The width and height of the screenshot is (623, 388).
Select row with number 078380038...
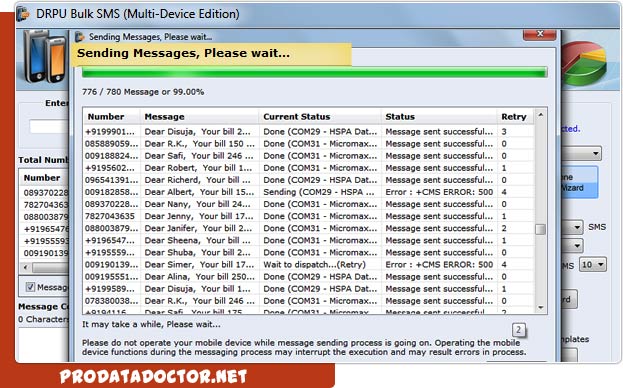click(309, 301)
